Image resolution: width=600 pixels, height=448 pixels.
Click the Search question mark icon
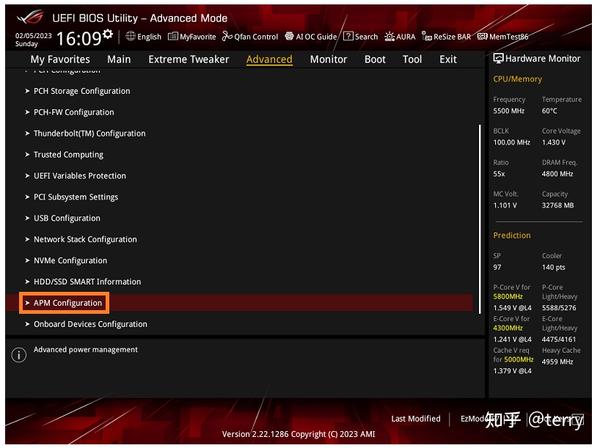(348, 36)
